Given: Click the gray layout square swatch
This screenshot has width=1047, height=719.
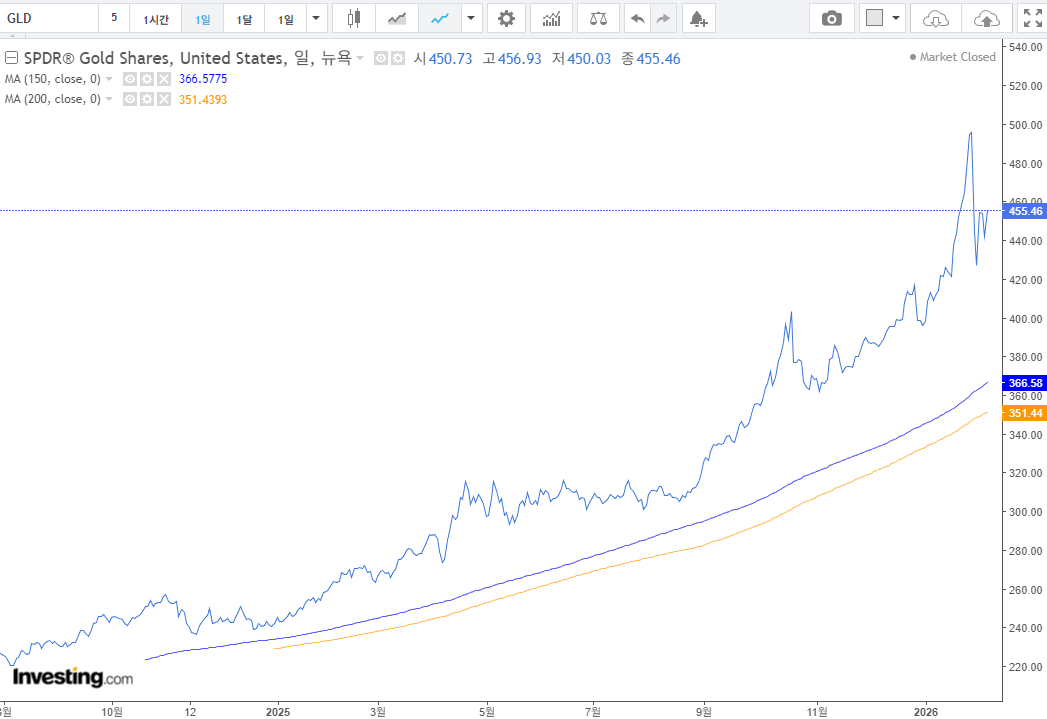Looking at the screenshot, I should click(874, 18).
